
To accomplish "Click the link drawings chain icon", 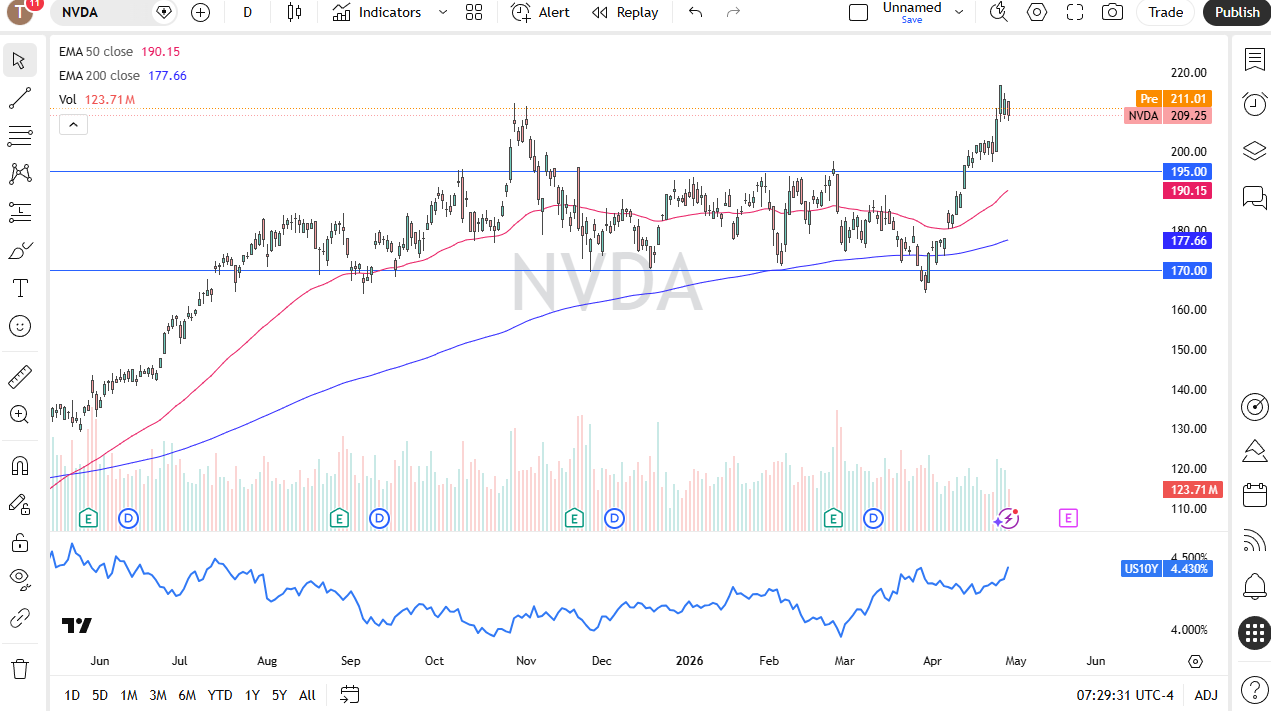I will click(x=20, y=618).
